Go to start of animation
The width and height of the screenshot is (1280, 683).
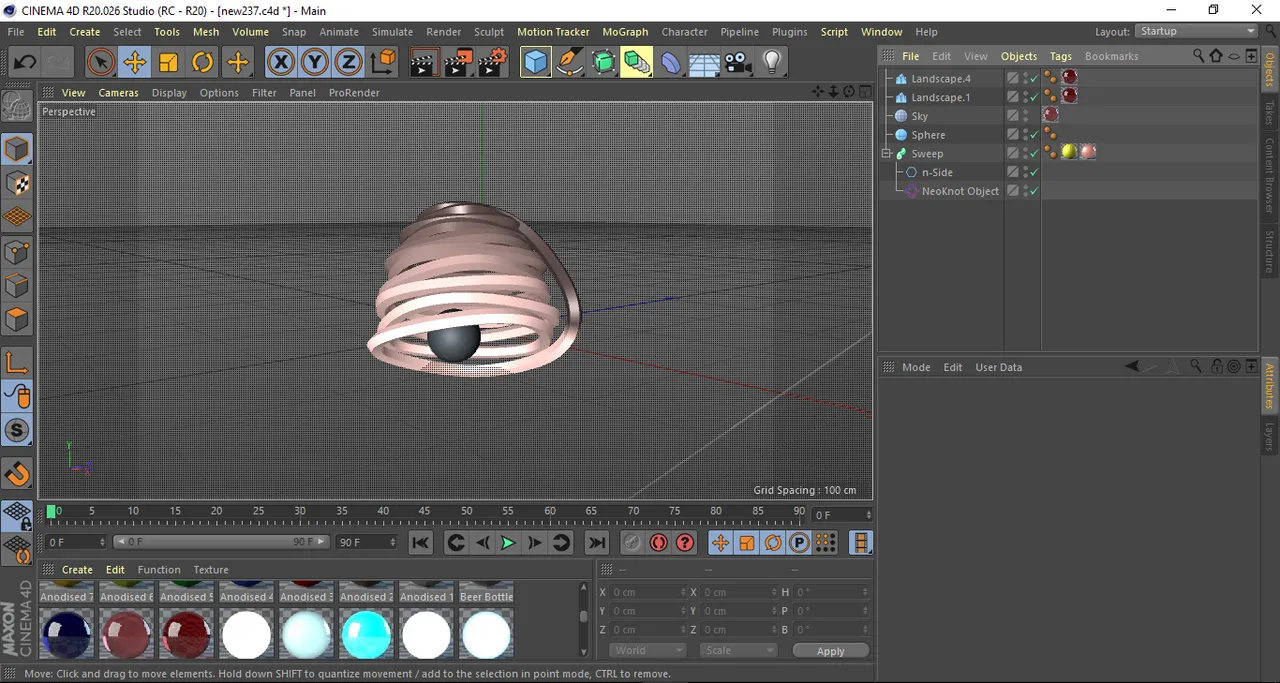421,542
